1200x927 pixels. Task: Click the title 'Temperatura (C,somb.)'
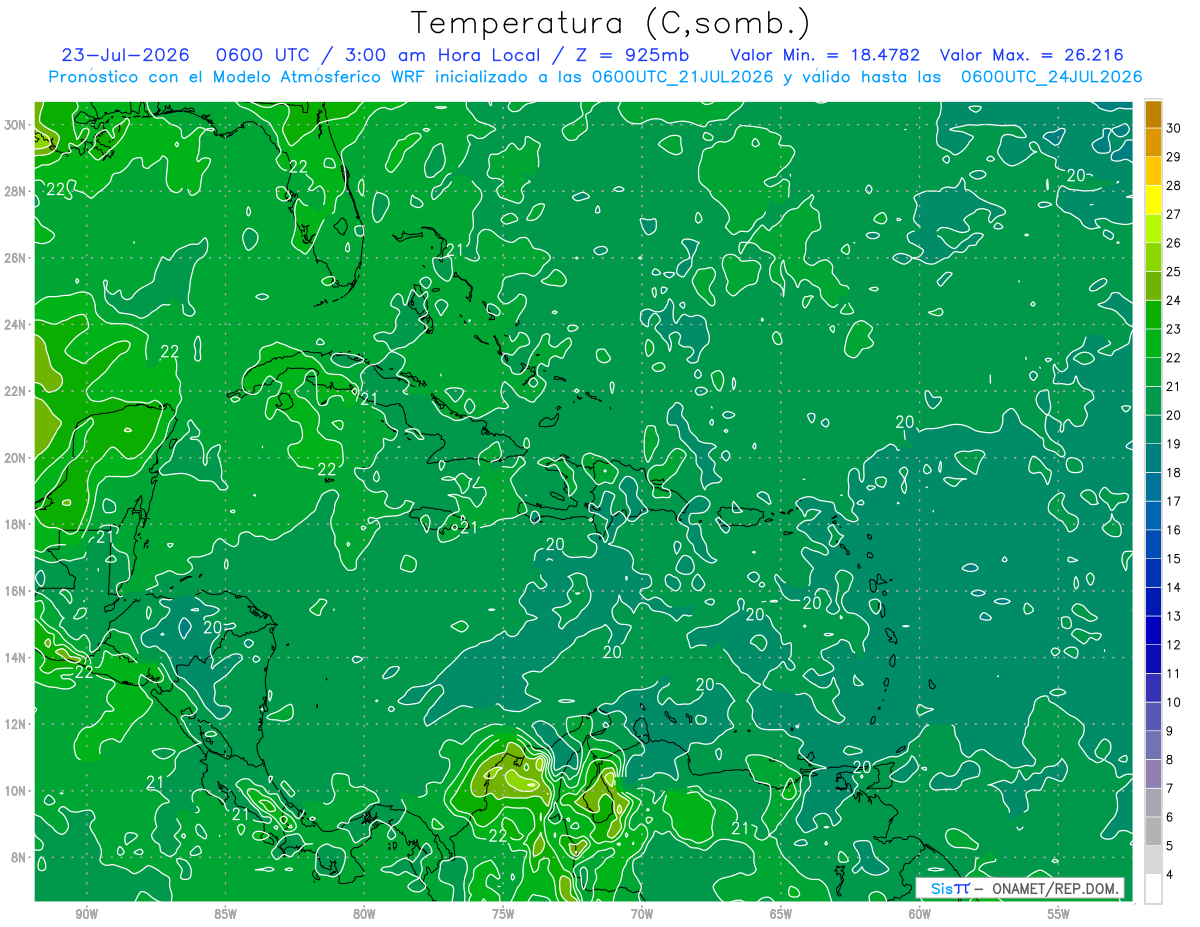tap(611, 23)
